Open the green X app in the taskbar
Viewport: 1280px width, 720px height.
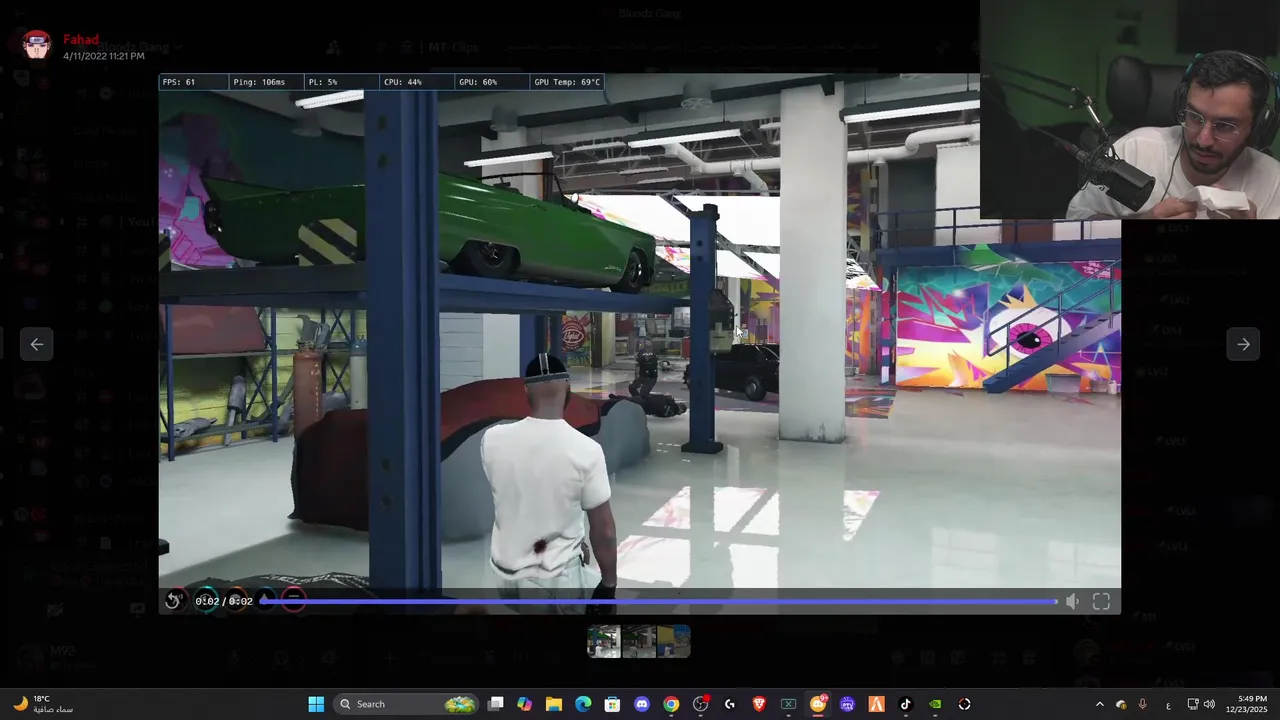788,704
